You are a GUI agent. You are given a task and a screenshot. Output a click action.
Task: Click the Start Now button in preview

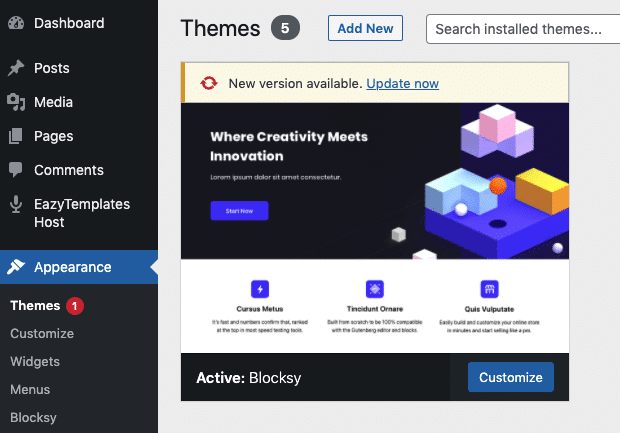(x=239, y=211)
